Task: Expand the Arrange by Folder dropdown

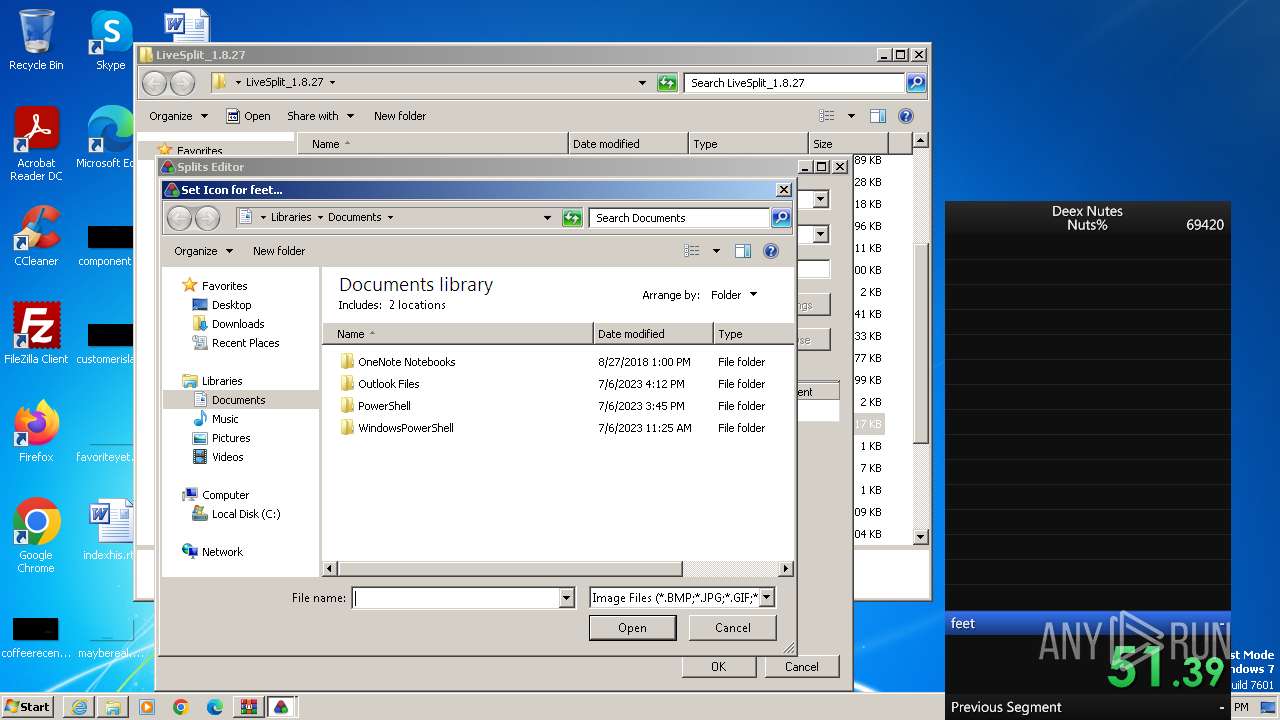Action: [734, 295]
